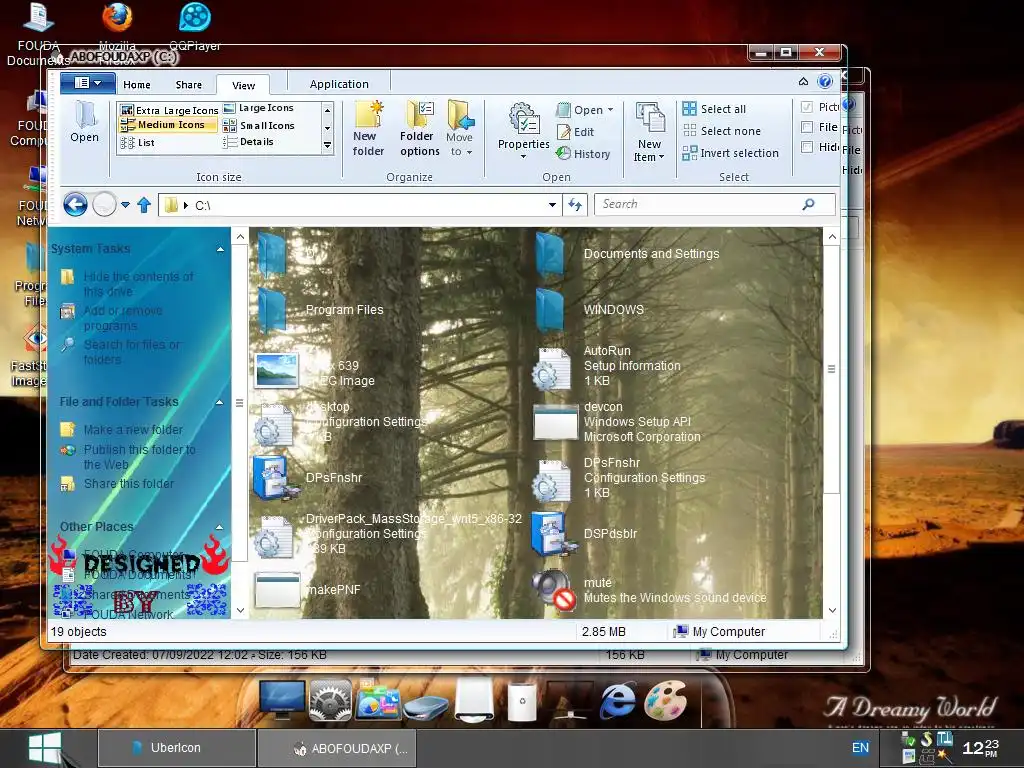Open the blue File menu button

pos(88,83)
